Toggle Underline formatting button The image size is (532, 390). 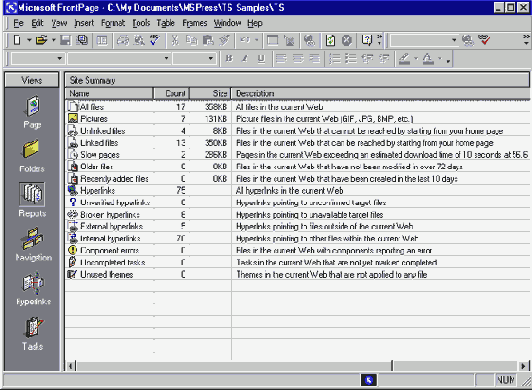click(x=261, y=59)
